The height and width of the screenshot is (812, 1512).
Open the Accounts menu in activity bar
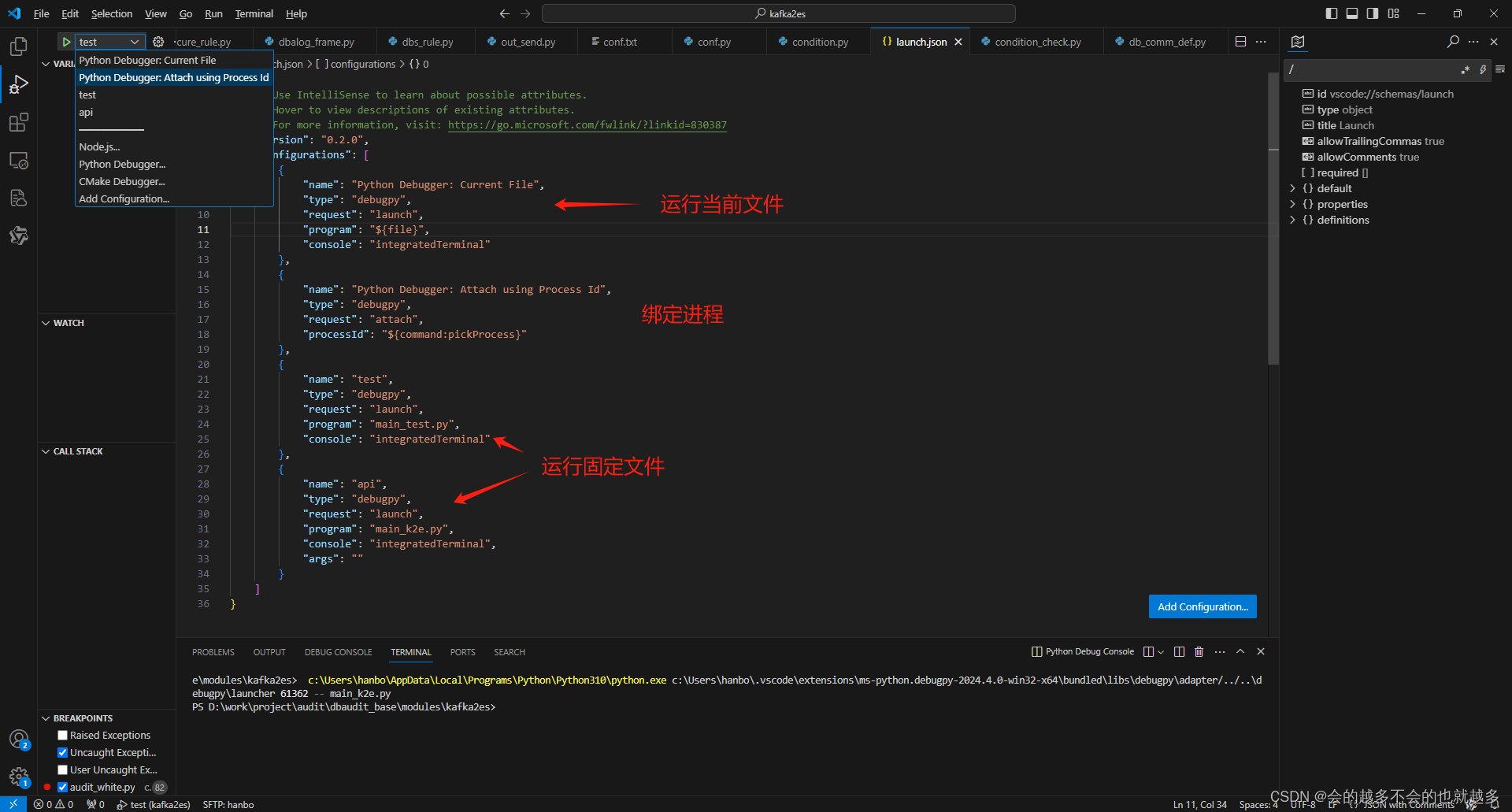18,740
